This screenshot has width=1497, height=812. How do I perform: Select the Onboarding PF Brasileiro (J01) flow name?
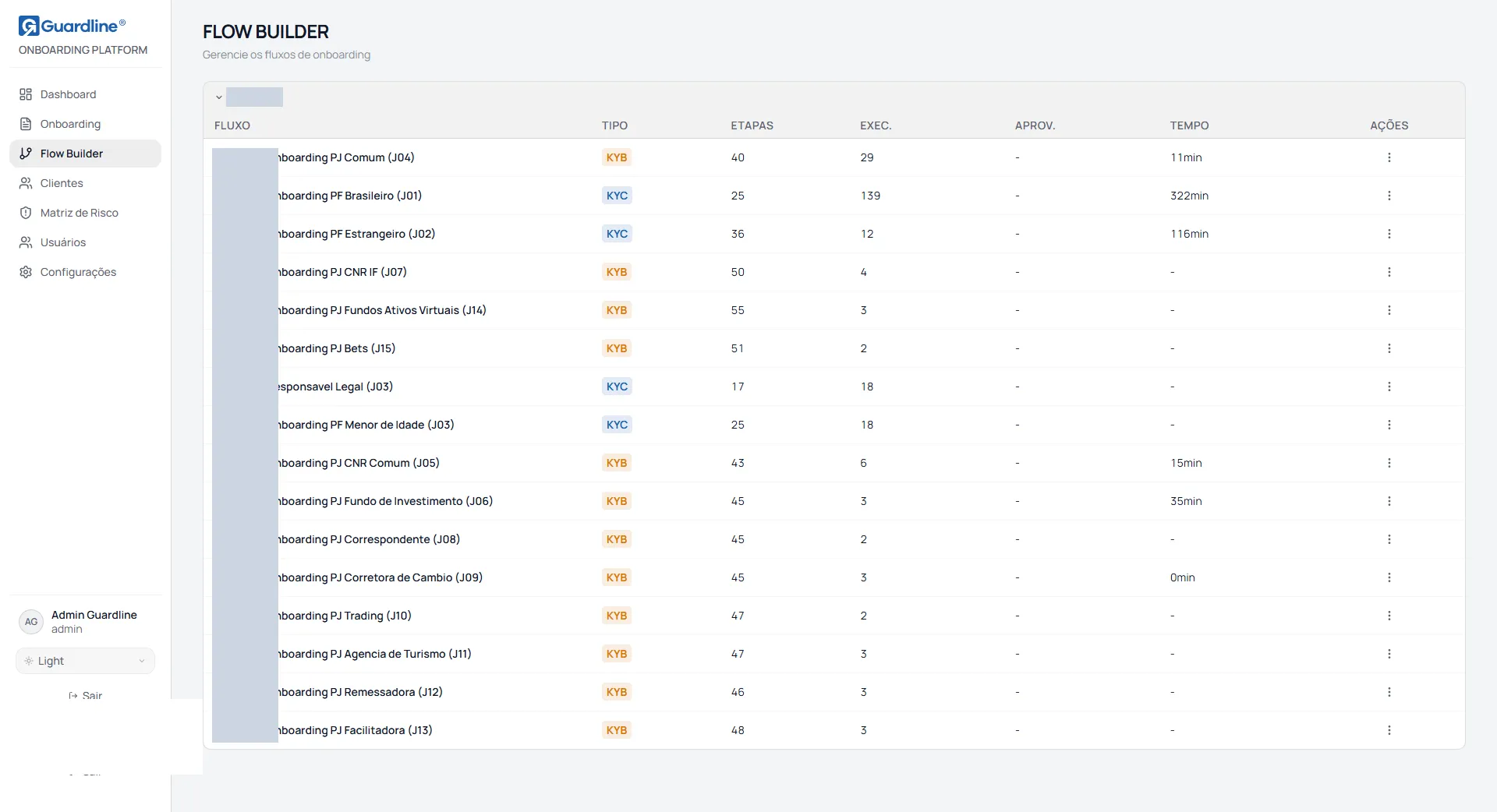pyautogui.click(x=350, y=196)
